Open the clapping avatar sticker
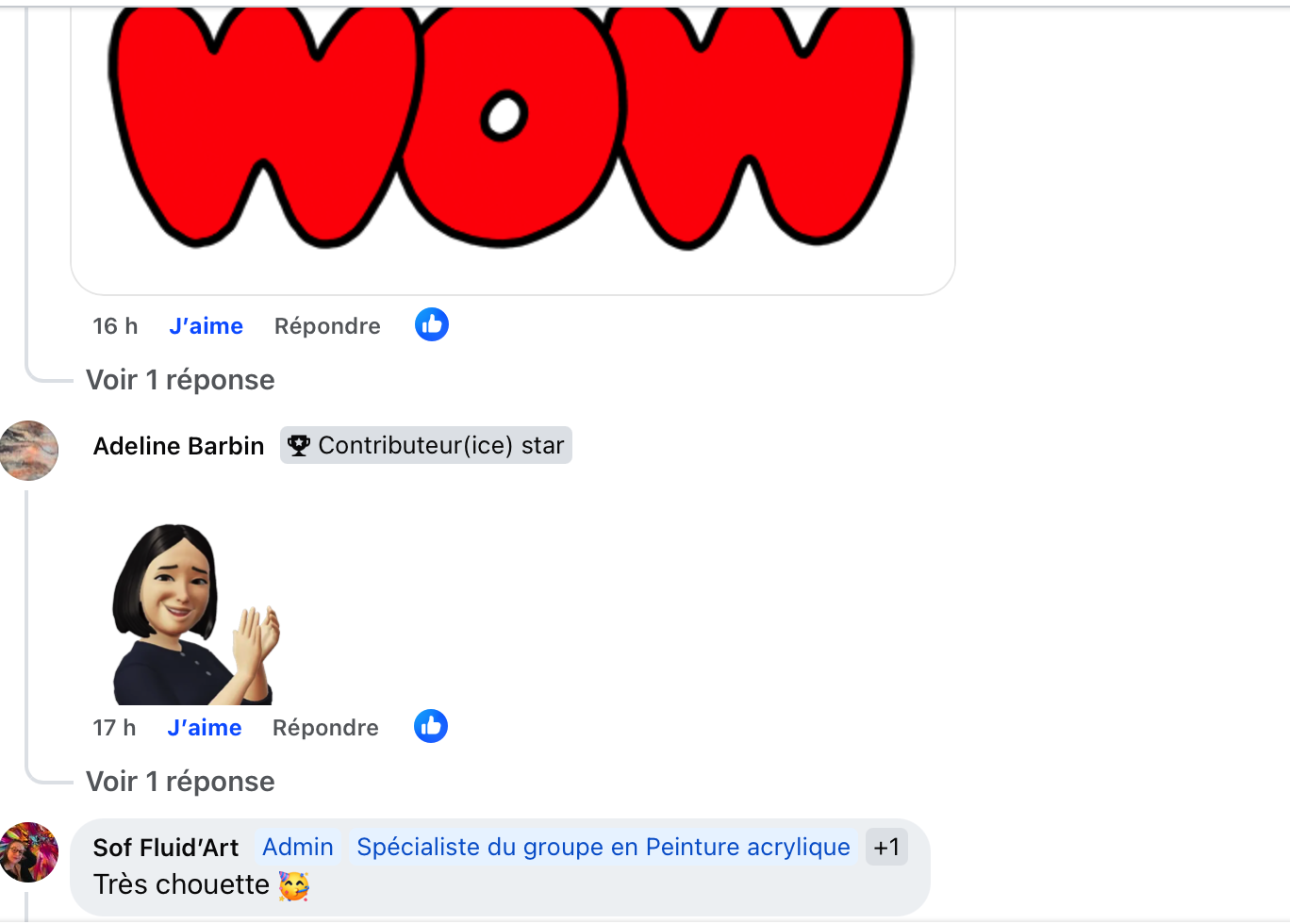Image resolution: width=1290 pixels, height=924 pixels. [197, 614]
